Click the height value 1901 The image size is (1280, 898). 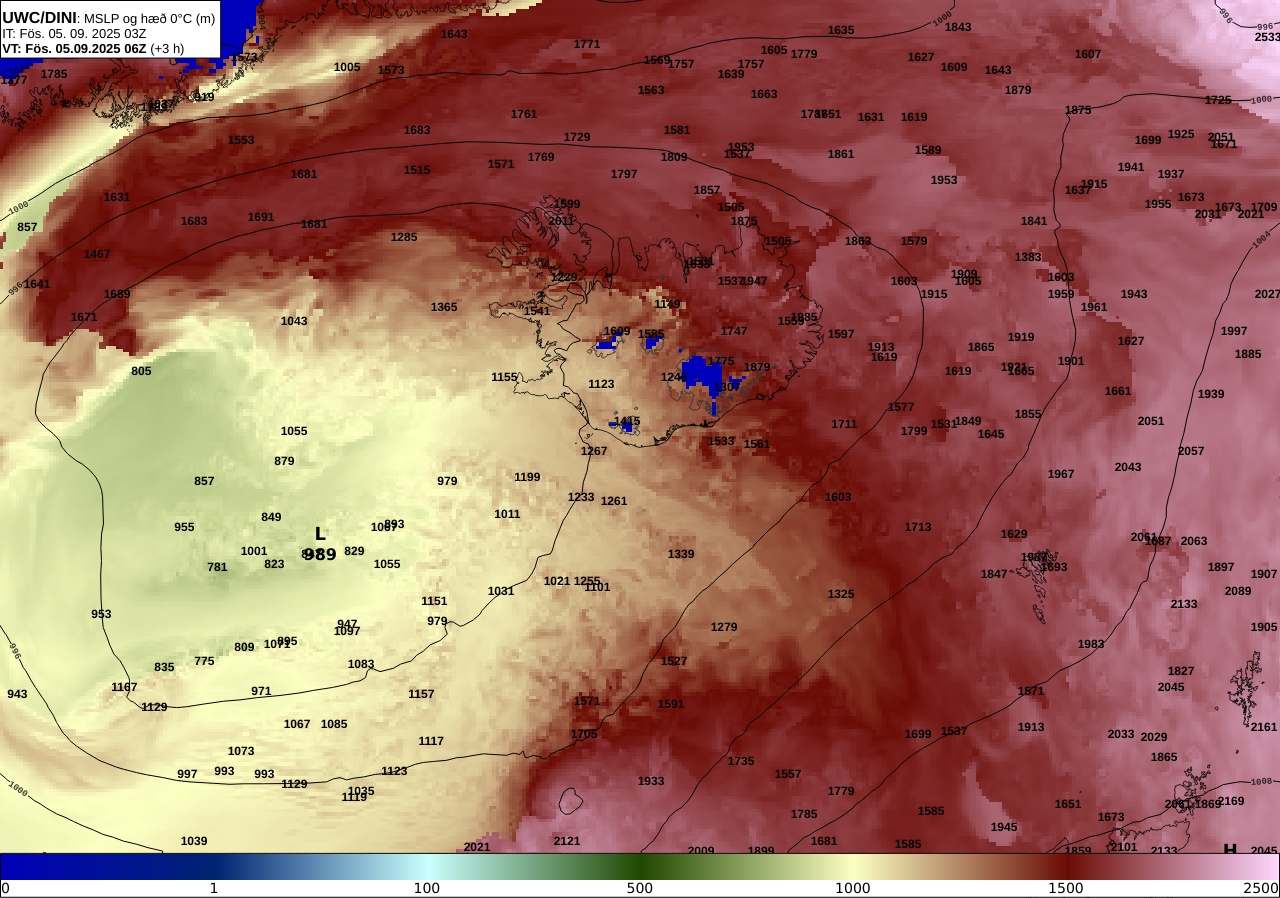[x=1071, y=361]
